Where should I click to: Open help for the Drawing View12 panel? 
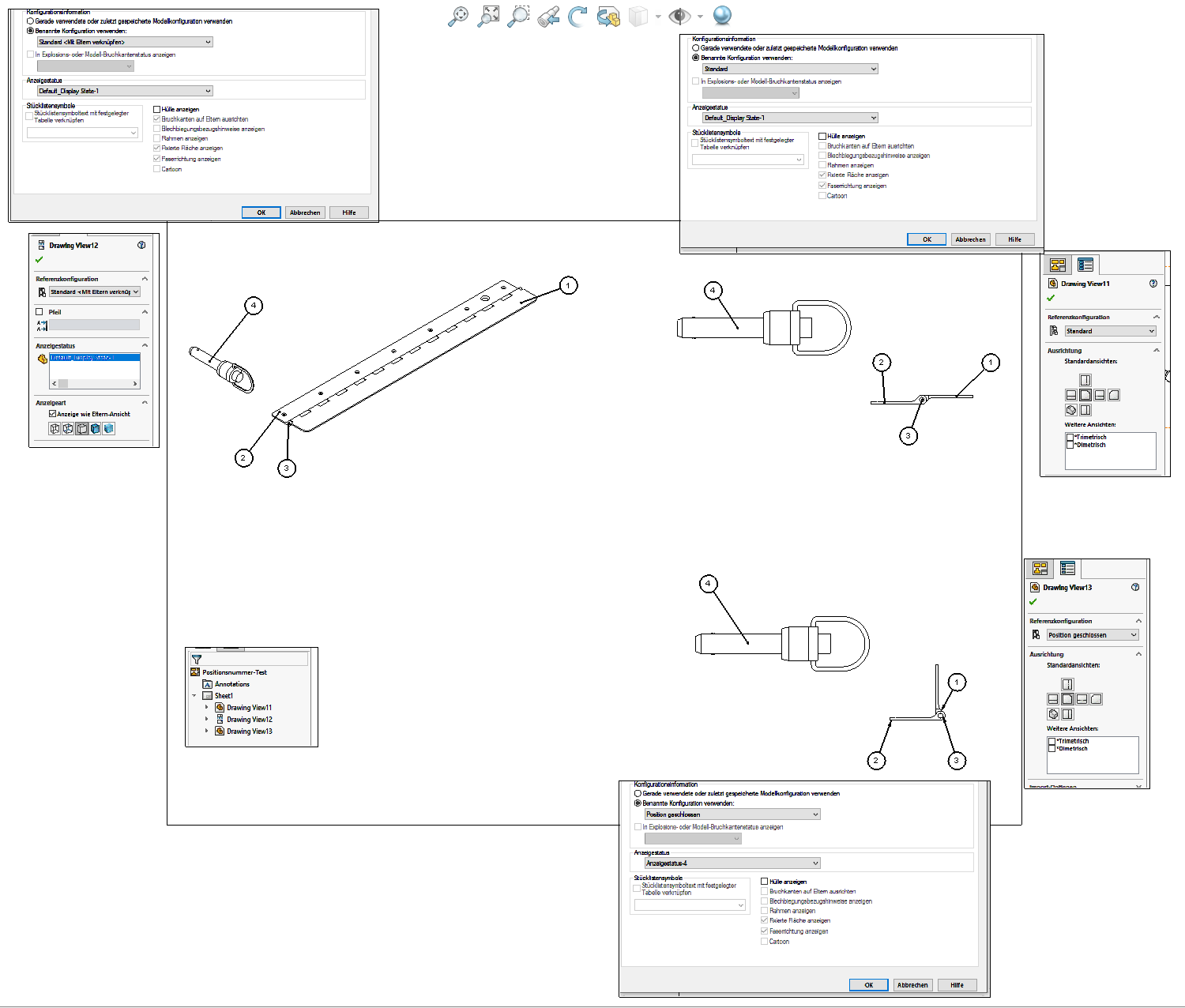coord(141,245)
